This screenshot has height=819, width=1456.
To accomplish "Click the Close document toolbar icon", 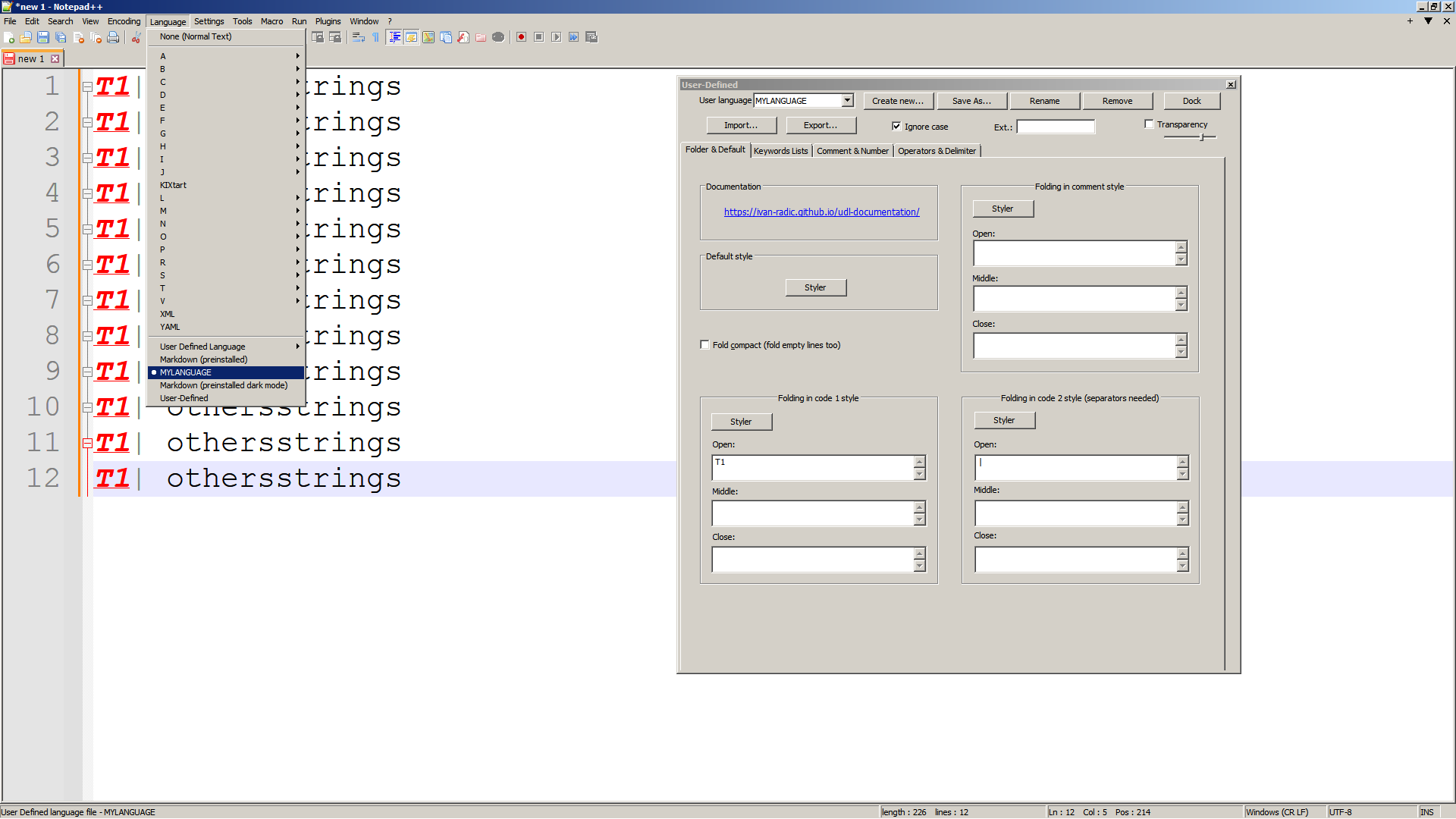I will pyautogui.click(x=78, y=37).
